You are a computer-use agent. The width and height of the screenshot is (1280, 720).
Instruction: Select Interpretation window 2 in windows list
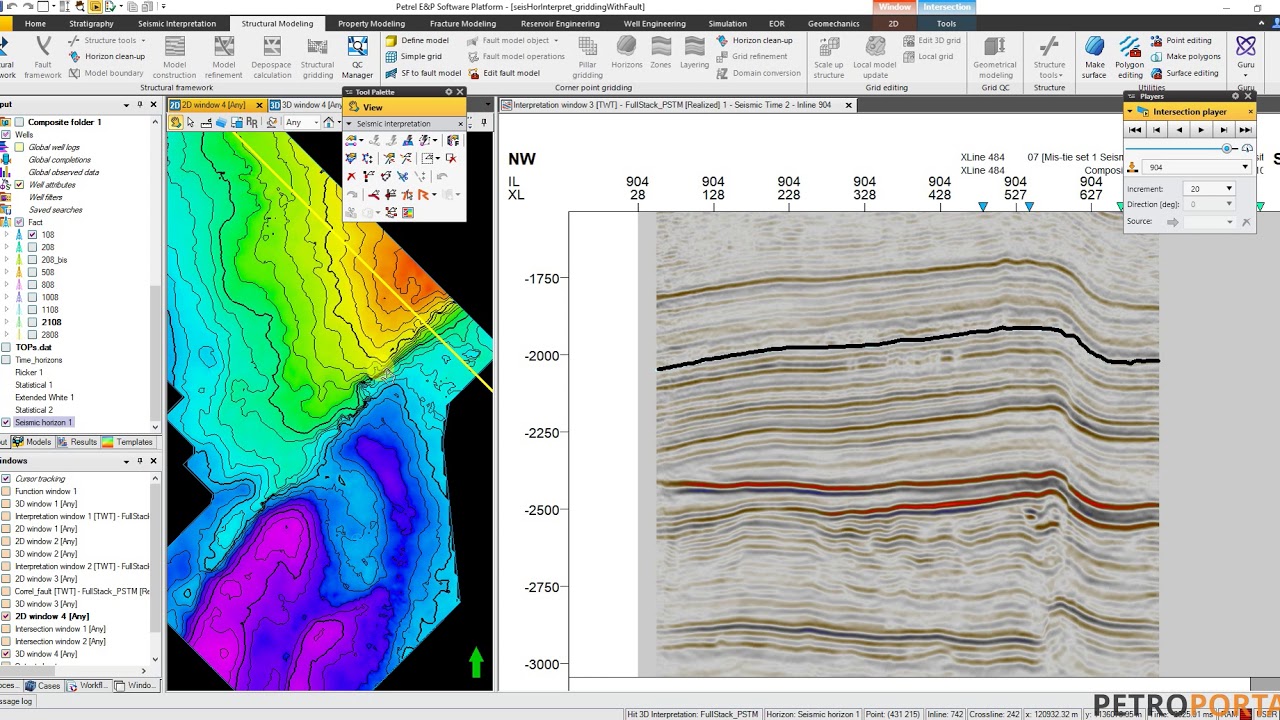[x=82, y=566]
